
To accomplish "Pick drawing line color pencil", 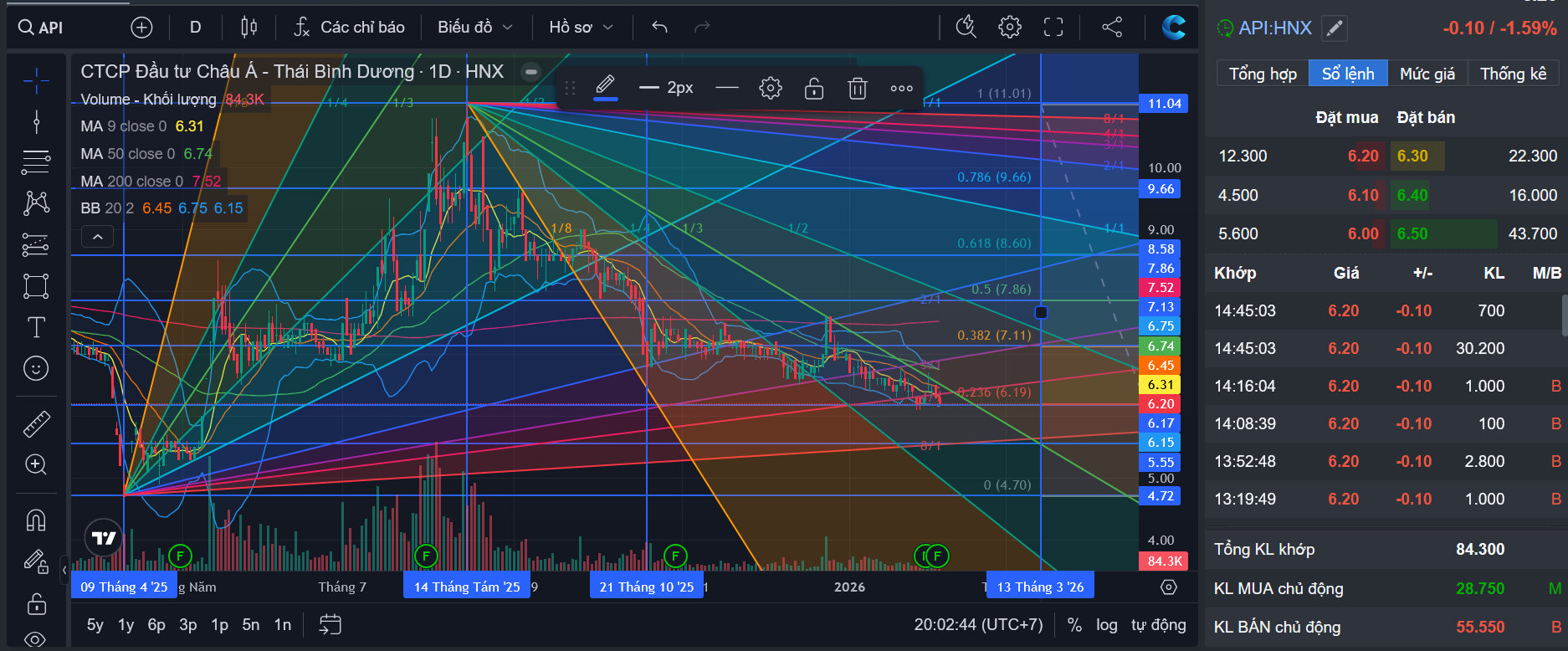I will (x=606, y=87).
